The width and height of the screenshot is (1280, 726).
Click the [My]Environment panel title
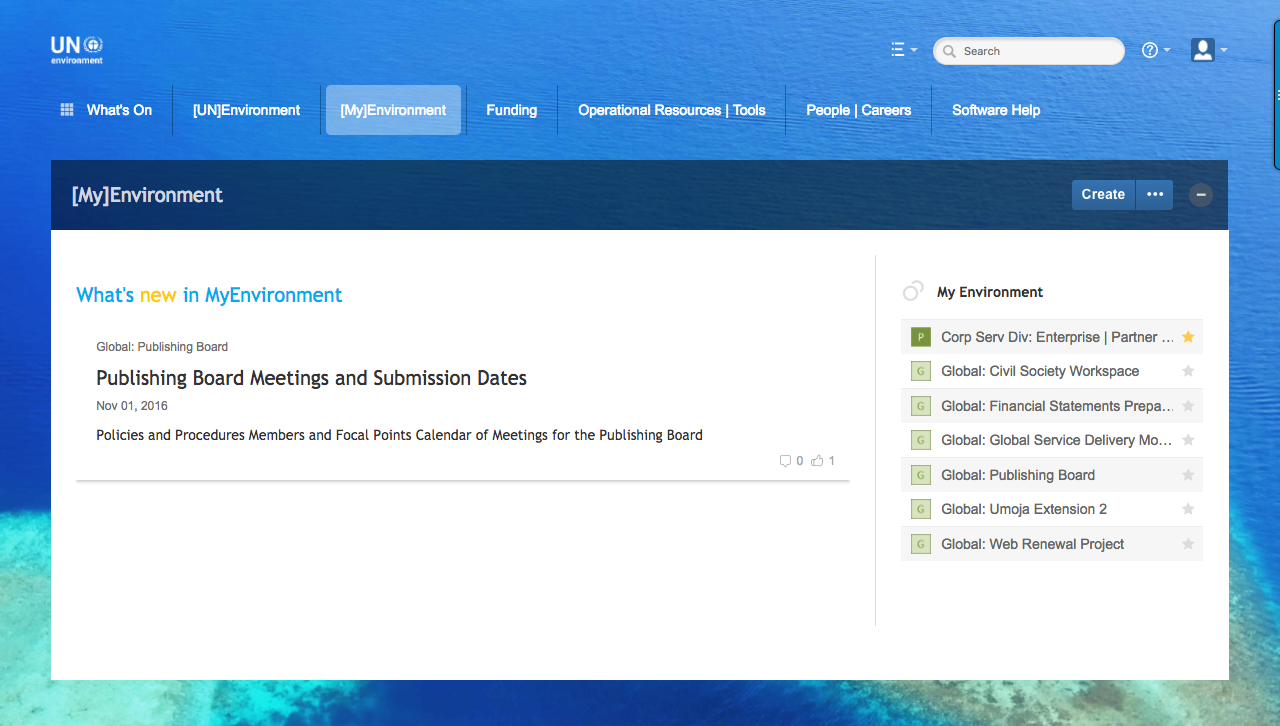[147, 195]
